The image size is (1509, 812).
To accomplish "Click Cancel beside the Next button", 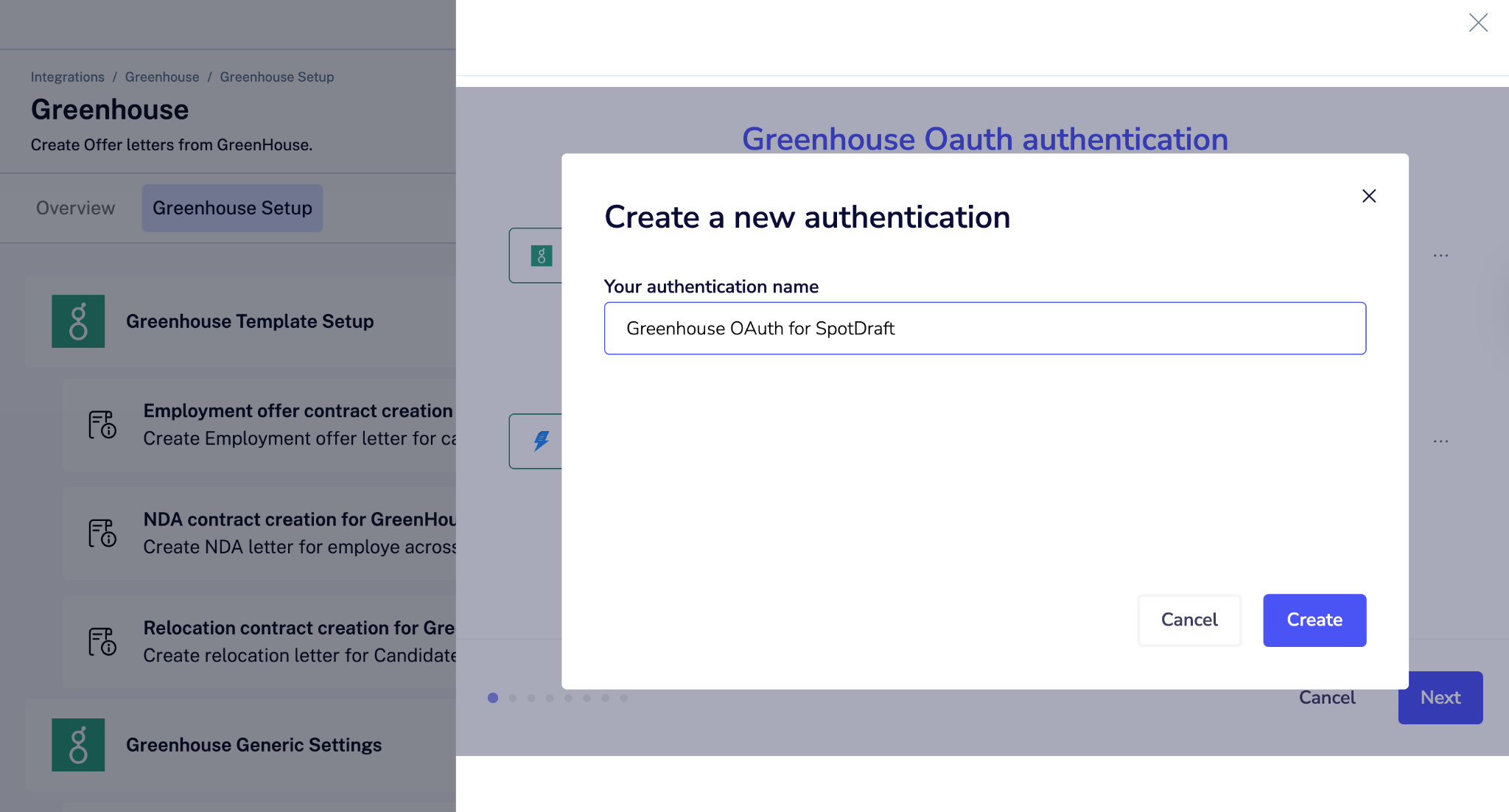I will coord(1326,697).
